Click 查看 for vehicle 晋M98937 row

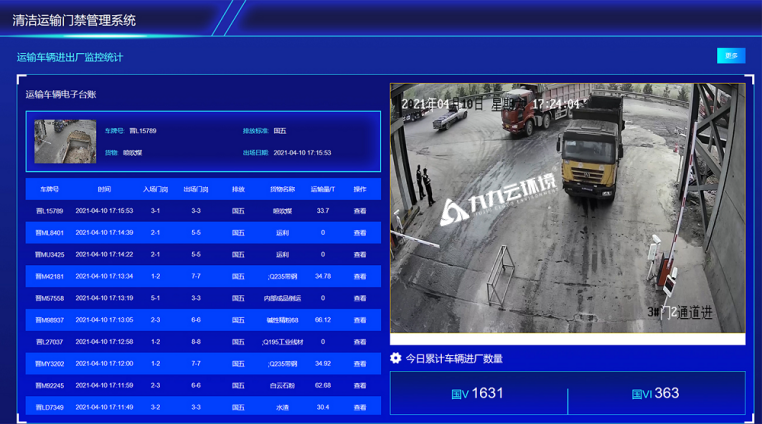[x=360, y=320]
